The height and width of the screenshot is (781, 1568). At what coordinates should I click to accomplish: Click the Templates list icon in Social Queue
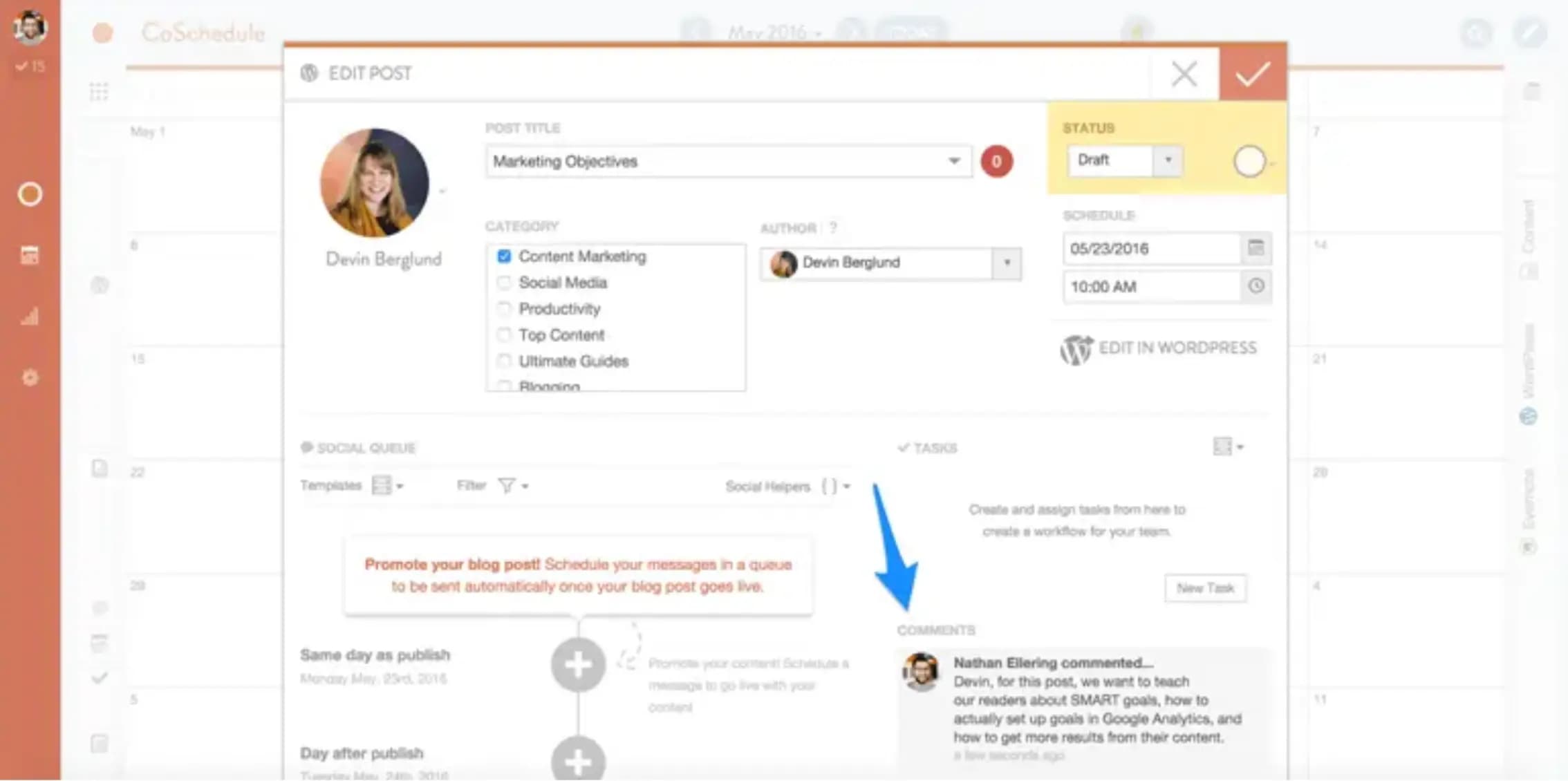pos(382,484)
